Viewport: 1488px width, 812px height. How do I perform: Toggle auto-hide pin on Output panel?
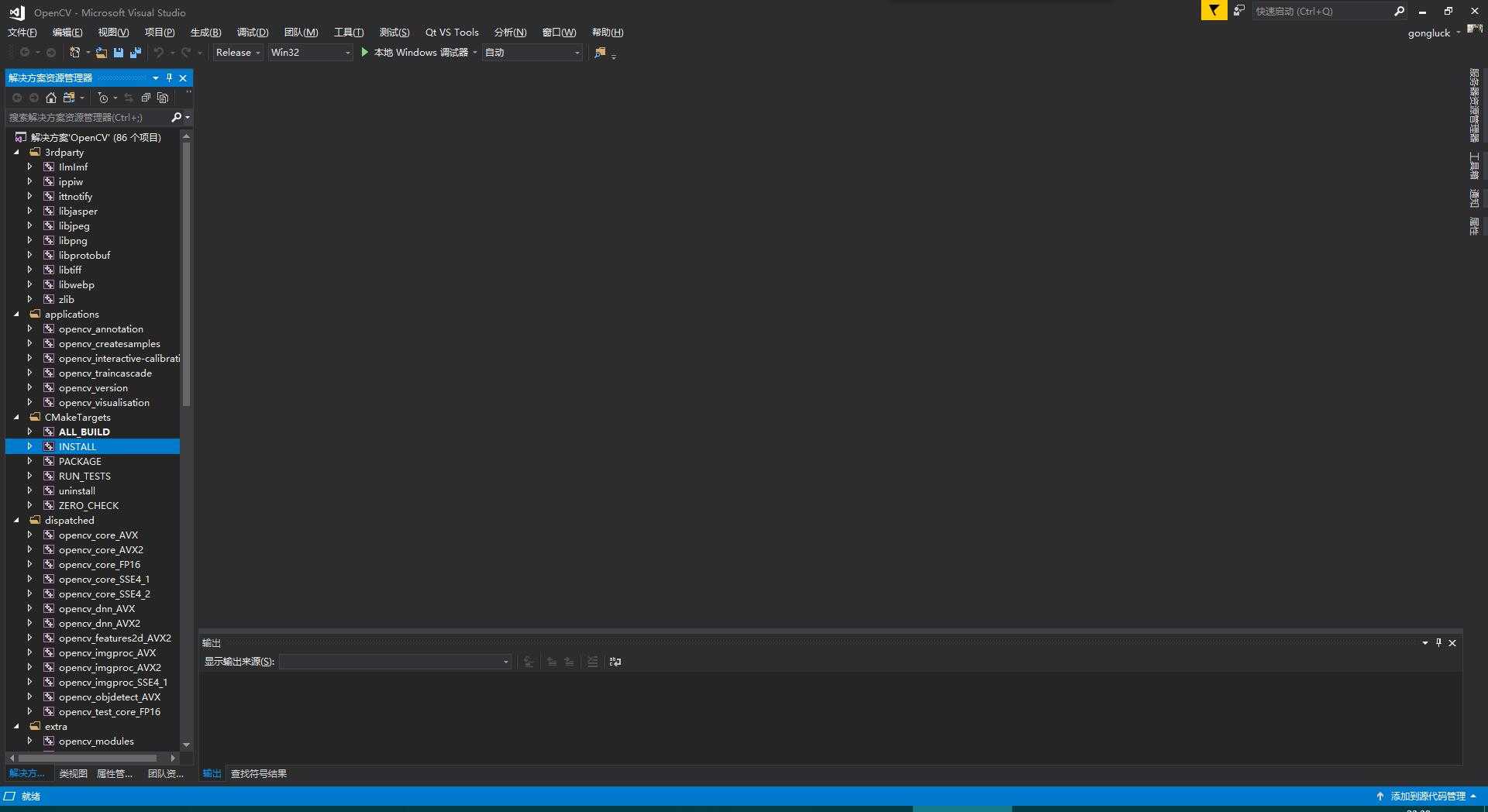1438,642
